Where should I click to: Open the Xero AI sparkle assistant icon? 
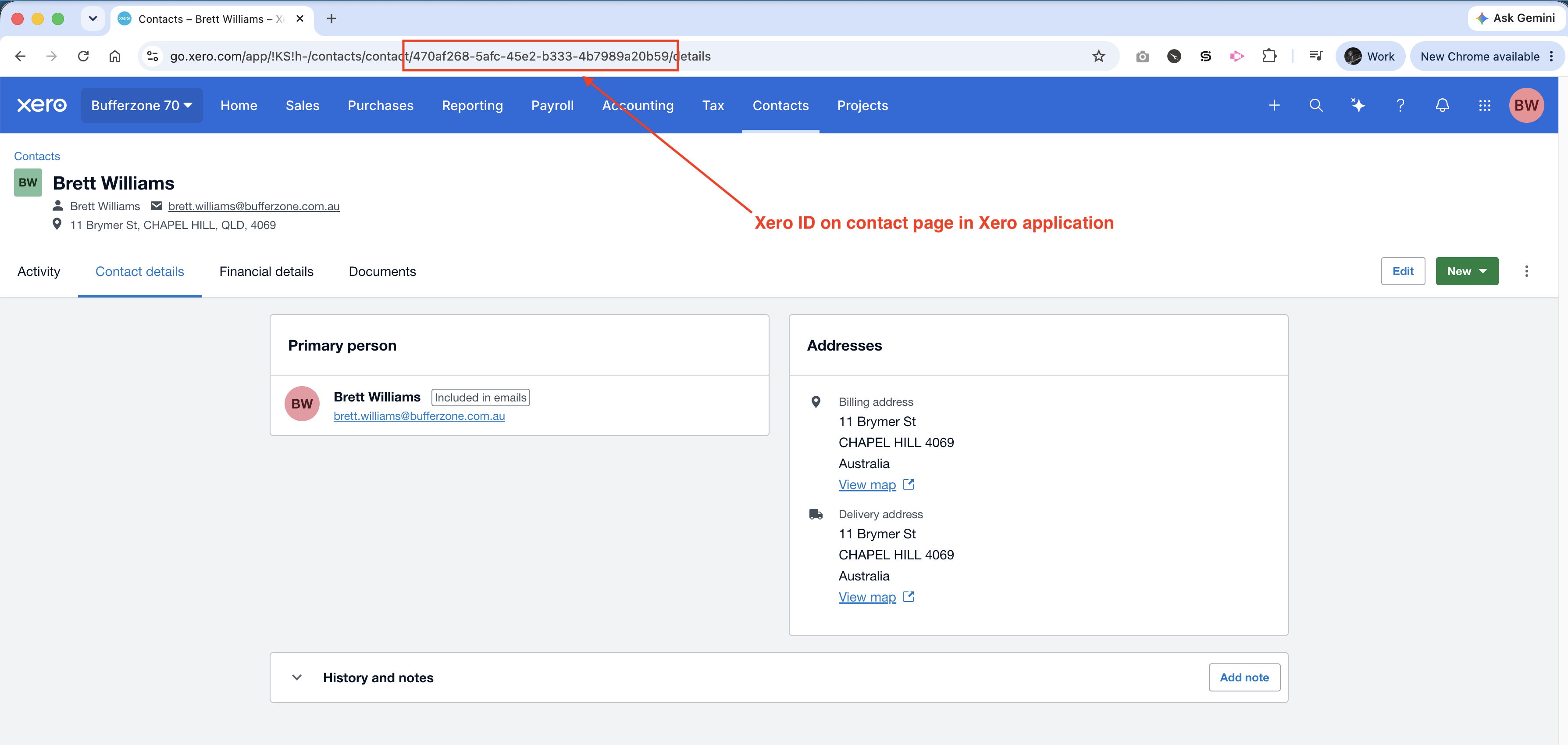coord(1358,105)
